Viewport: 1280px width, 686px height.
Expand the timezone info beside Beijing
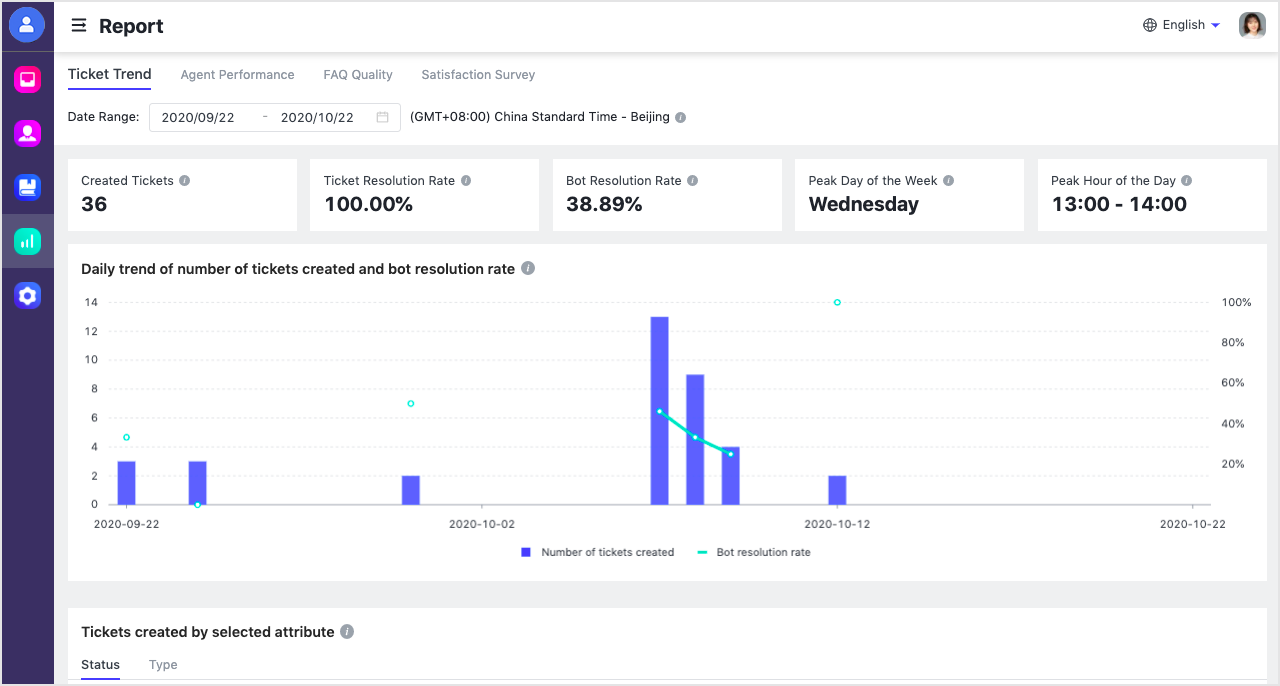679,117
